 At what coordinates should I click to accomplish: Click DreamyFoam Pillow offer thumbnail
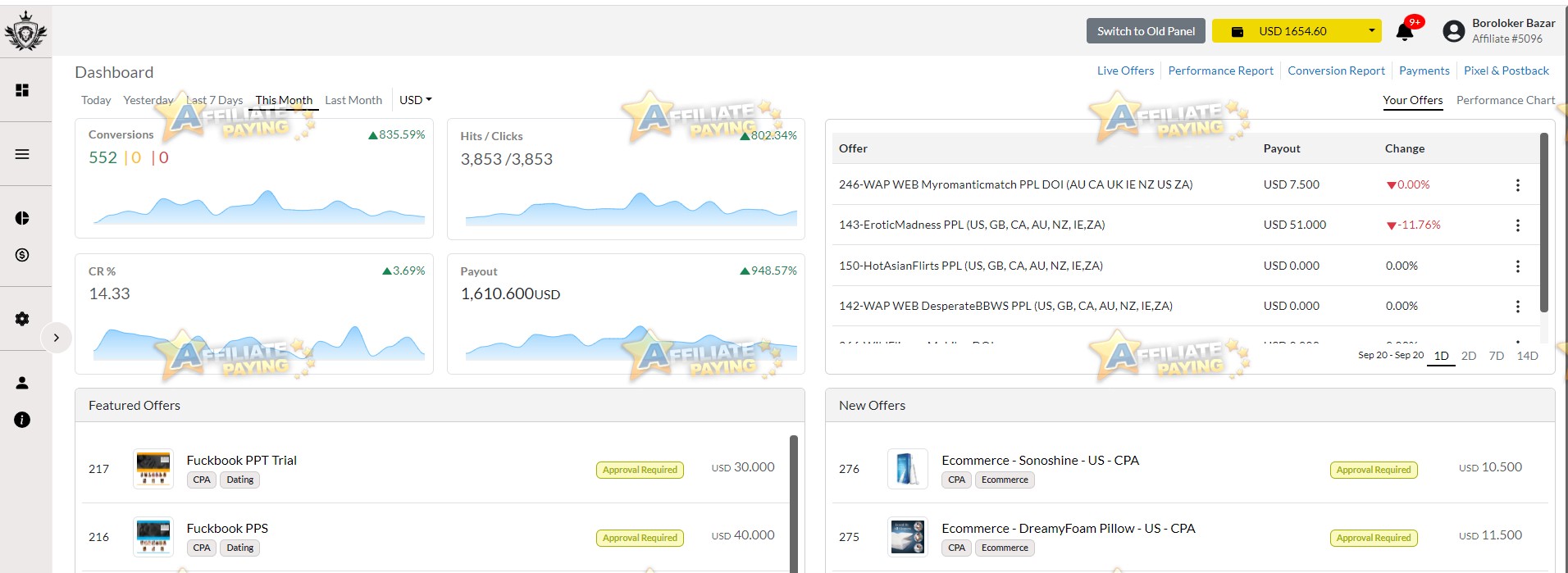908,536
